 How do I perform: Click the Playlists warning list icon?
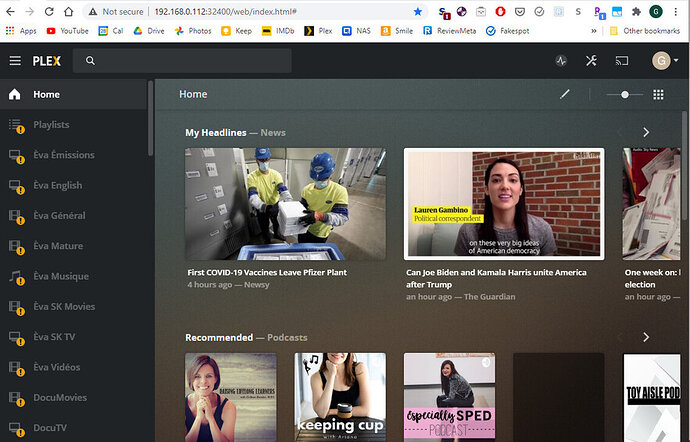click(x=16, y=125)
